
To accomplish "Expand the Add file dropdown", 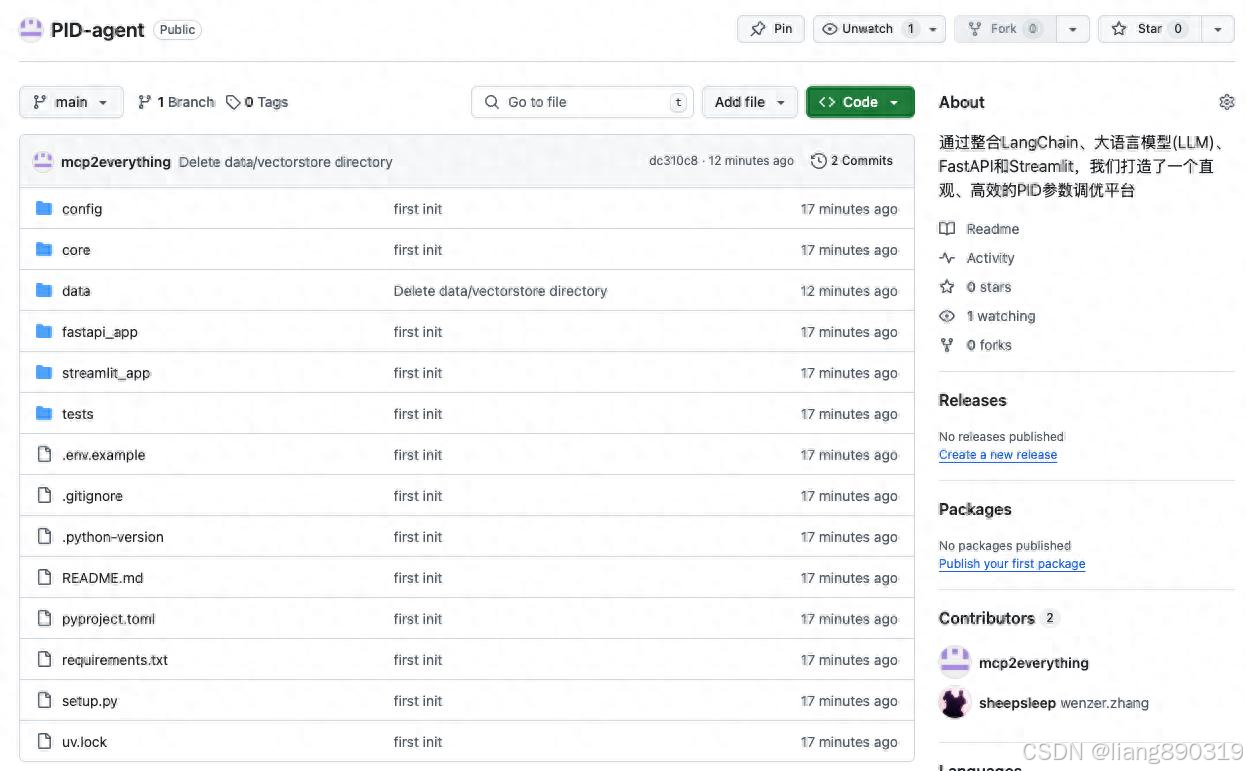I will point(750,102).
